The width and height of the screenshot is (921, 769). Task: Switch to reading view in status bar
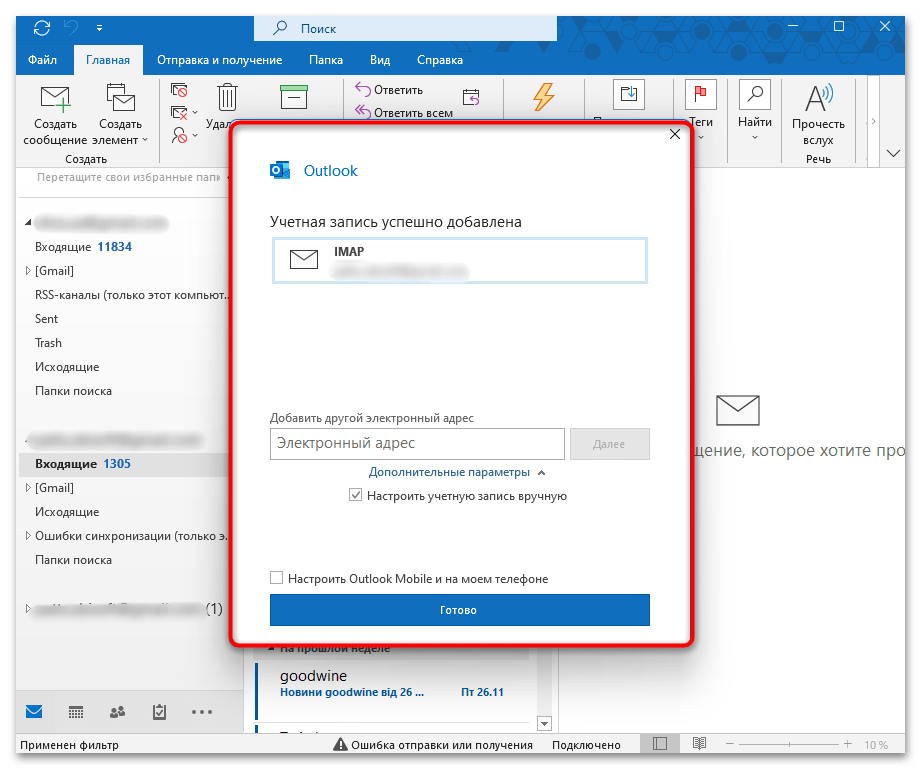[x=700, y=744]
